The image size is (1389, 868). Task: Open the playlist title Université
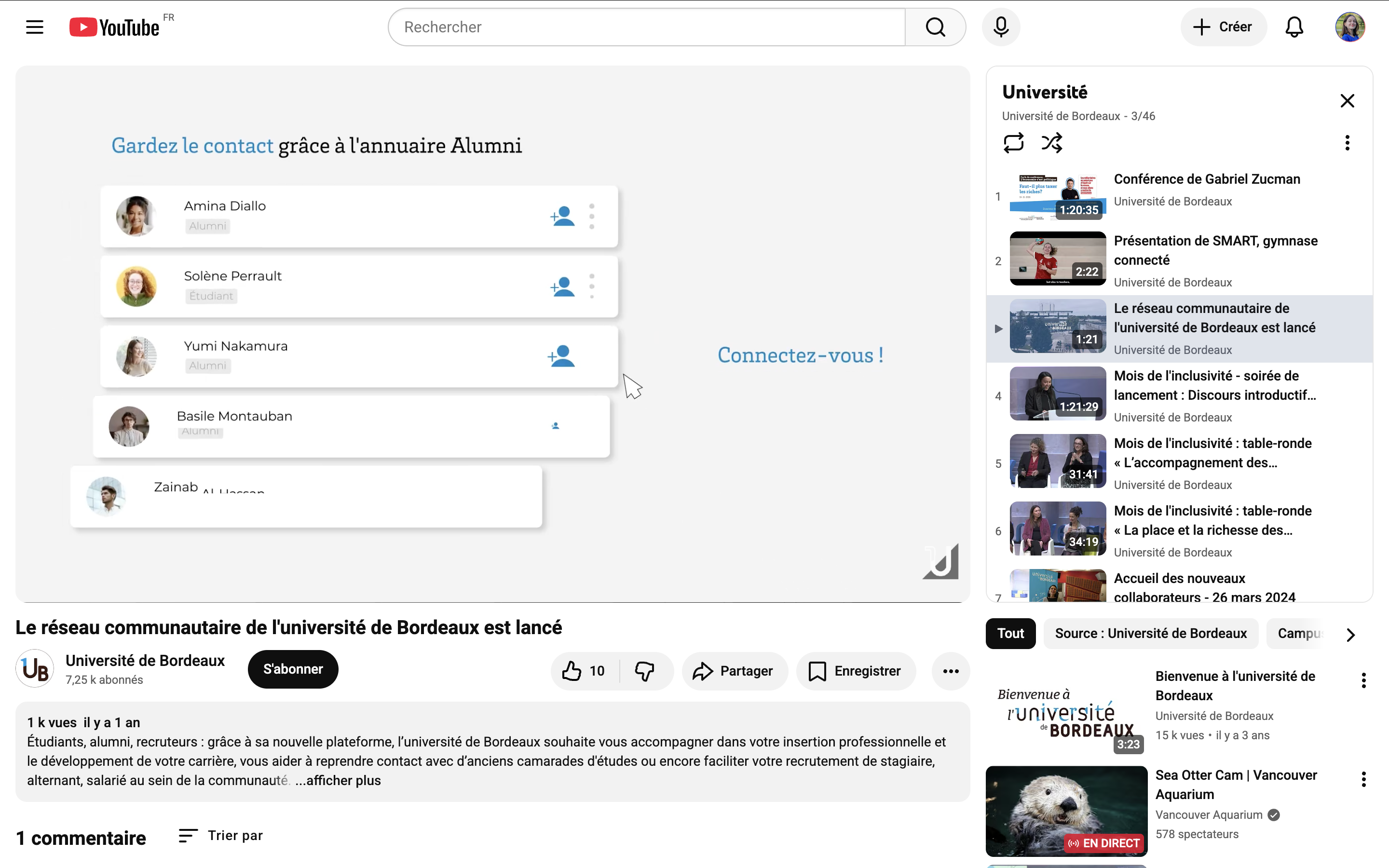click(x=1045, y=93)
